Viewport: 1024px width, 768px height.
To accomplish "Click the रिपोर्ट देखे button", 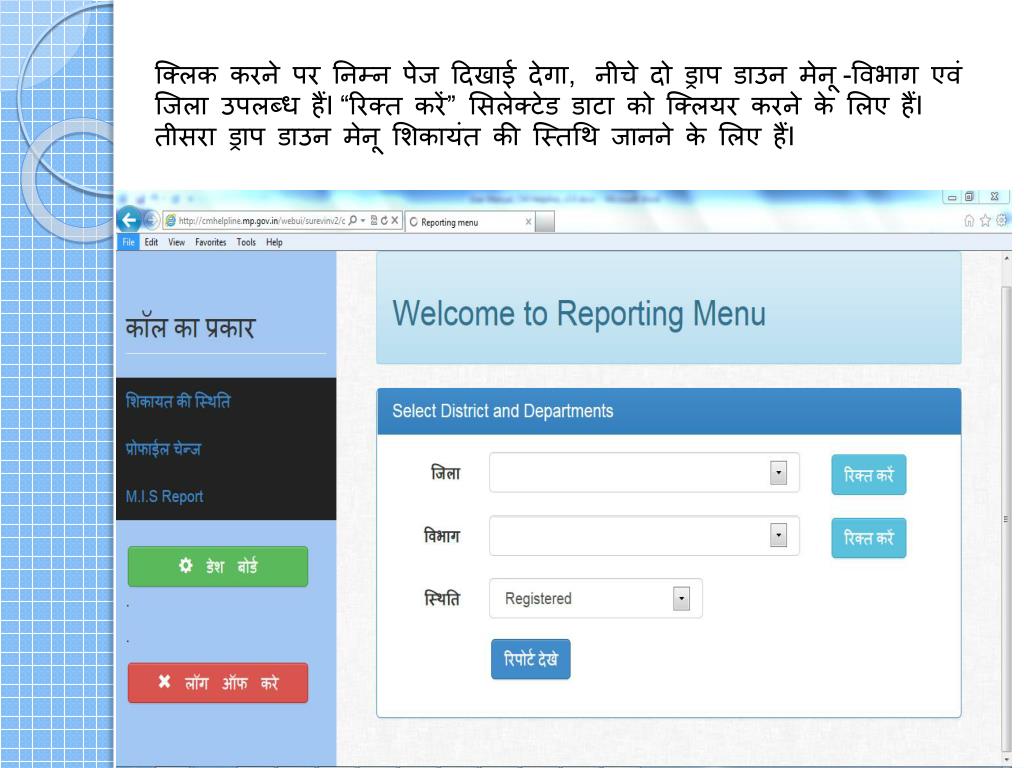I will pyautogui.click(x=531, y=659).
